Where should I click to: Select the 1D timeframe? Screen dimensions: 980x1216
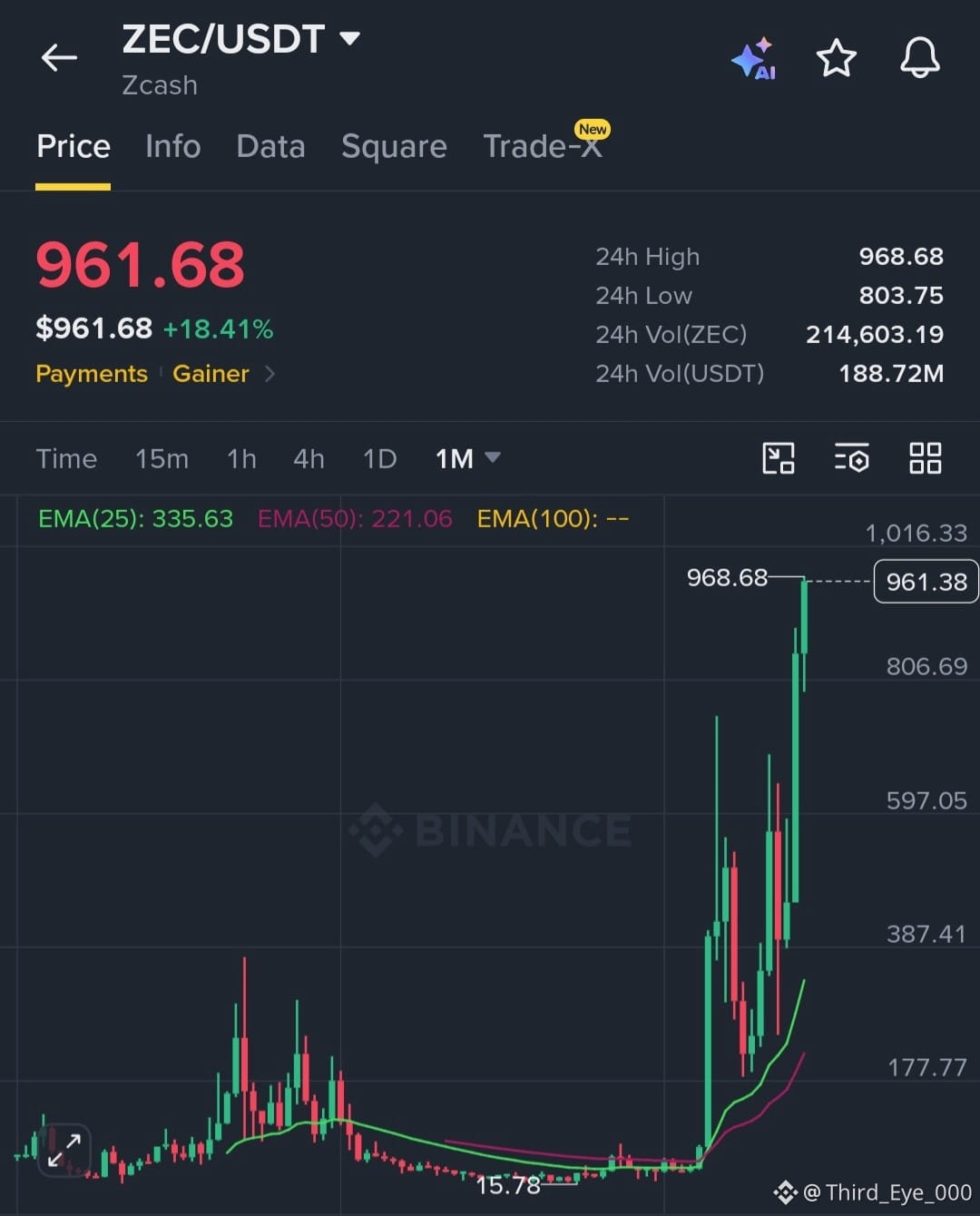coord(379,458)
